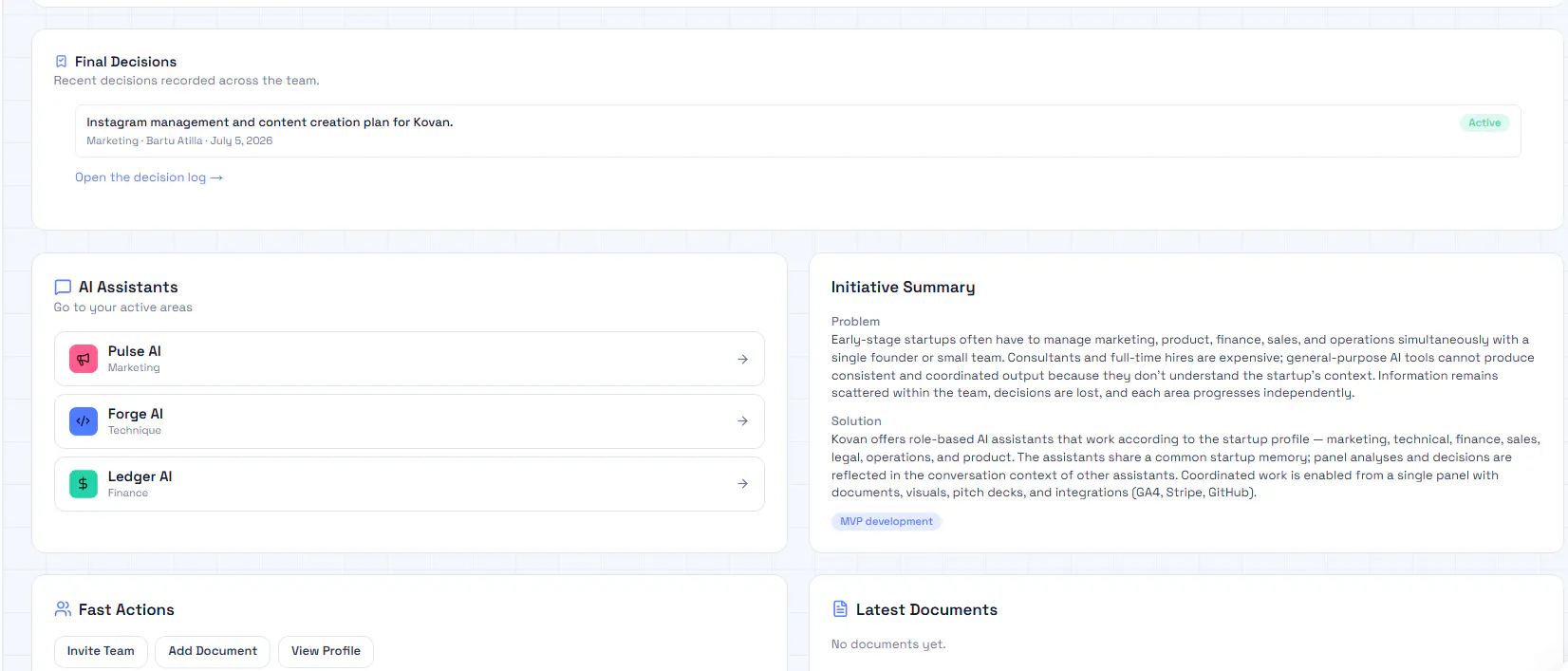Click 'Marketing · Bartu Atilla · July 5, 2026' text
This screenshot has width=1568, height=671.
click(179, 140)
